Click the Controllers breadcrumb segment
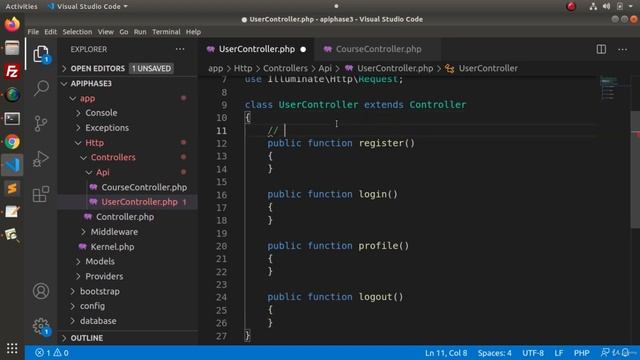The image size is (640, 360). click(285, 69)
